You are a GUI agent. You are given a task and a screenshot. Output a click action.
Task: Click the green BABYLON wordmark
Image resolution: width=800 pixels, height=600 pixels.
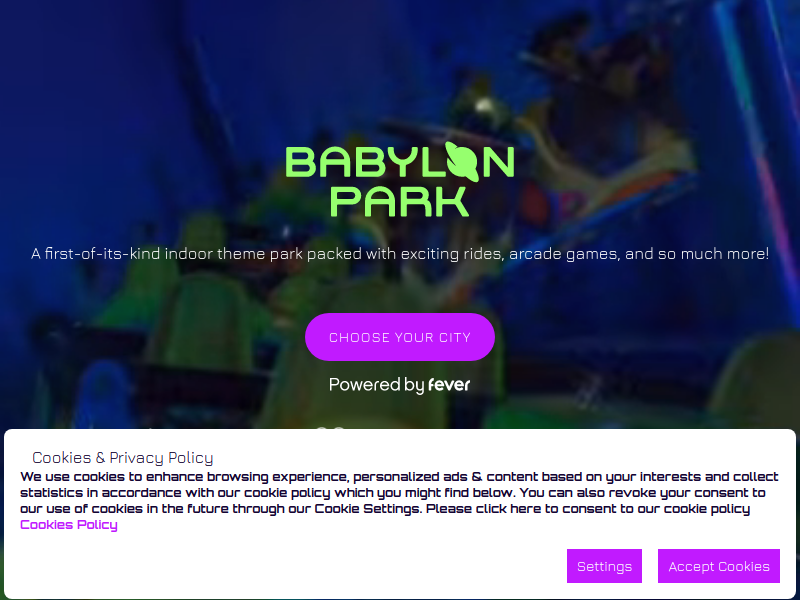pyautogui.click(x=400, y=162)
